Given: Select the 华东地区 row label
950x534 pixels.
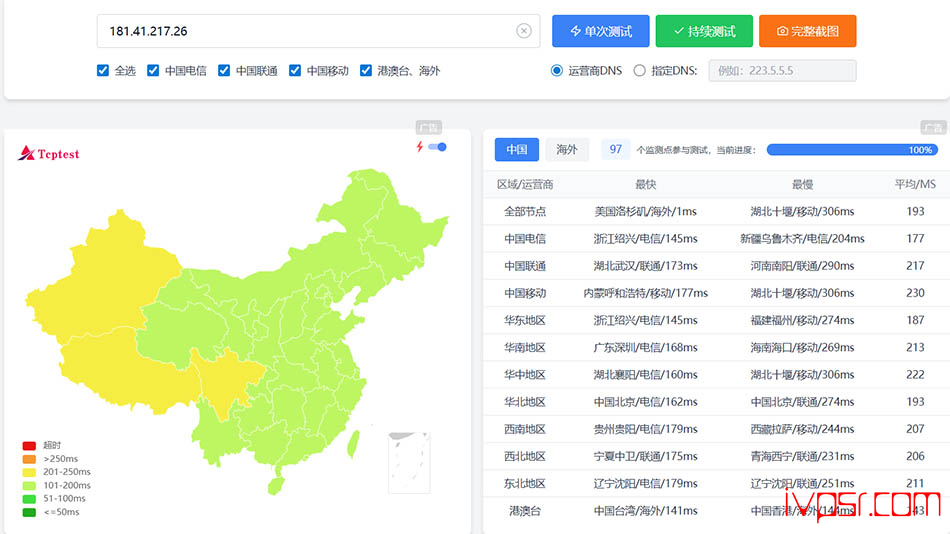Looking at the screenshot, I should pyautogui.click(x=525, y=320).
